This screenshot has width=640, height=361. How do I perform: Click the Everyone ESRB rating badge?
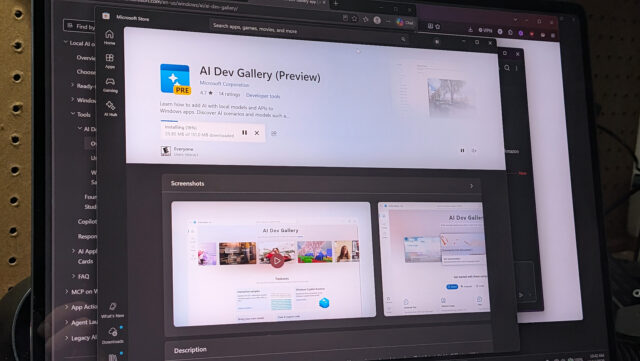pos(165,151)
